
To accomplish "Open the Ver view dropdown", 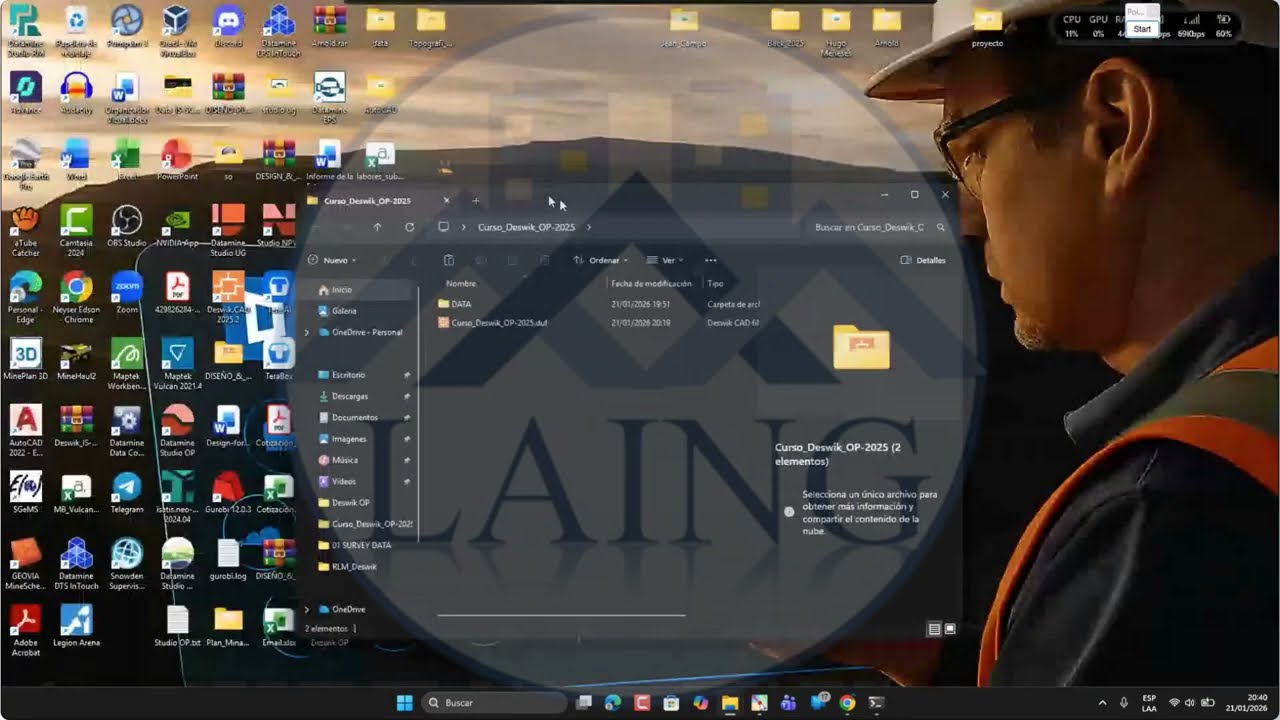I will [666, 260].
